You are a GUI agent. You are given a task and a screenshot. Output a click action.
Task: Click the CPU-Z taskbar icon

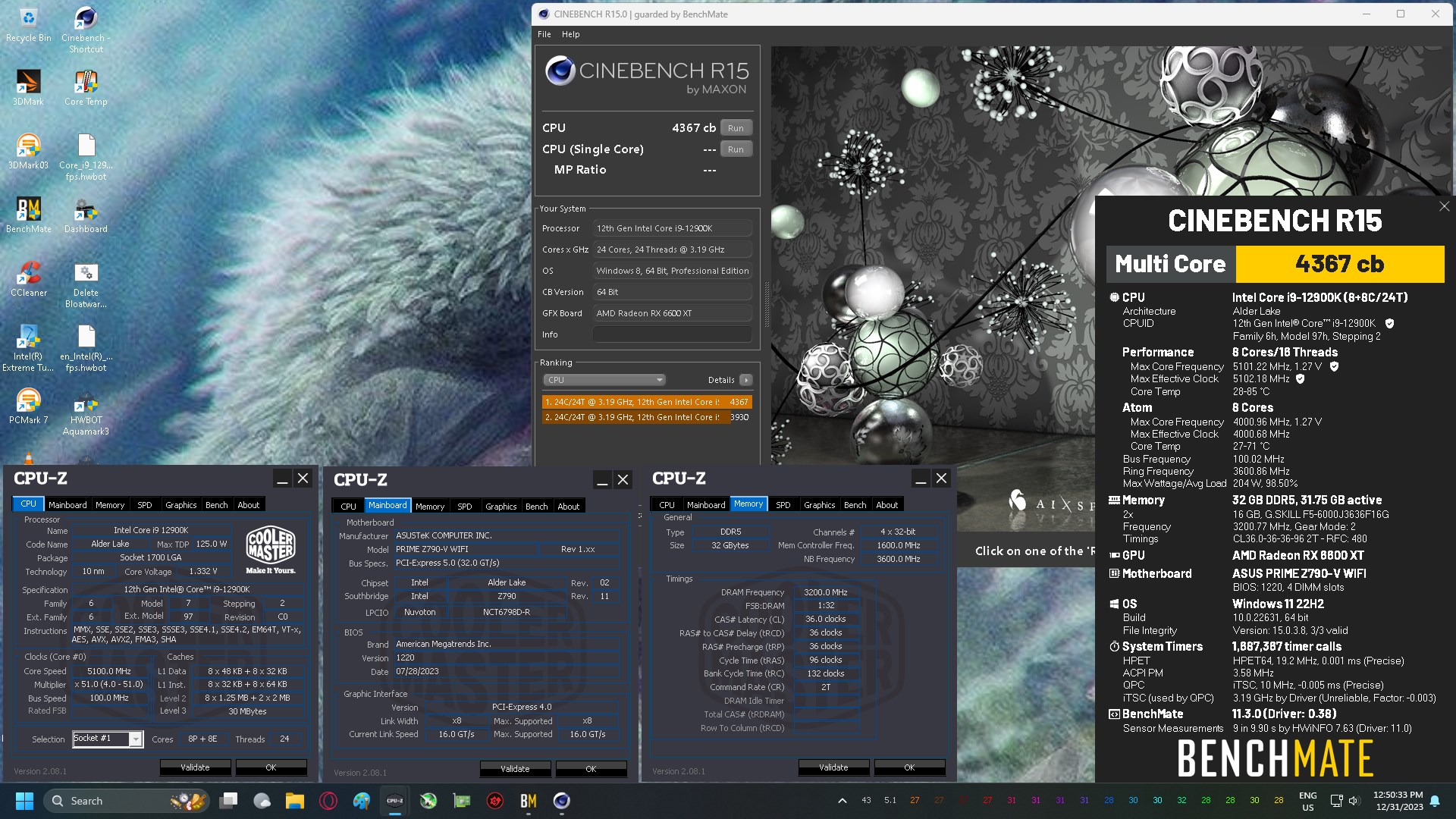click(x=395, y=801)
